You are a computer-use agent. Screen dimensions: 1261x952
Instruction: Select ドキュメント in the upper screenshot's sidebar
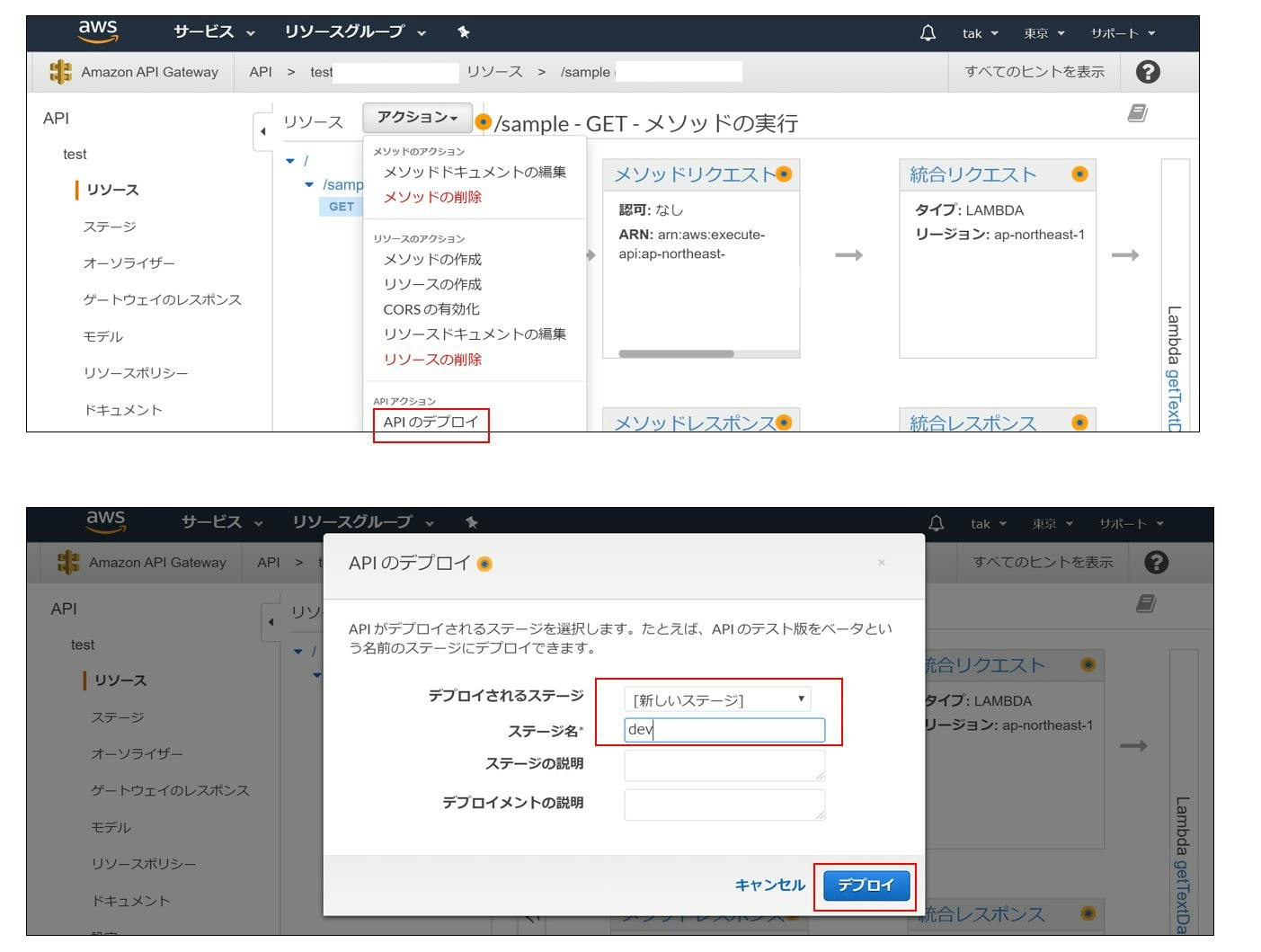(122, 410)
